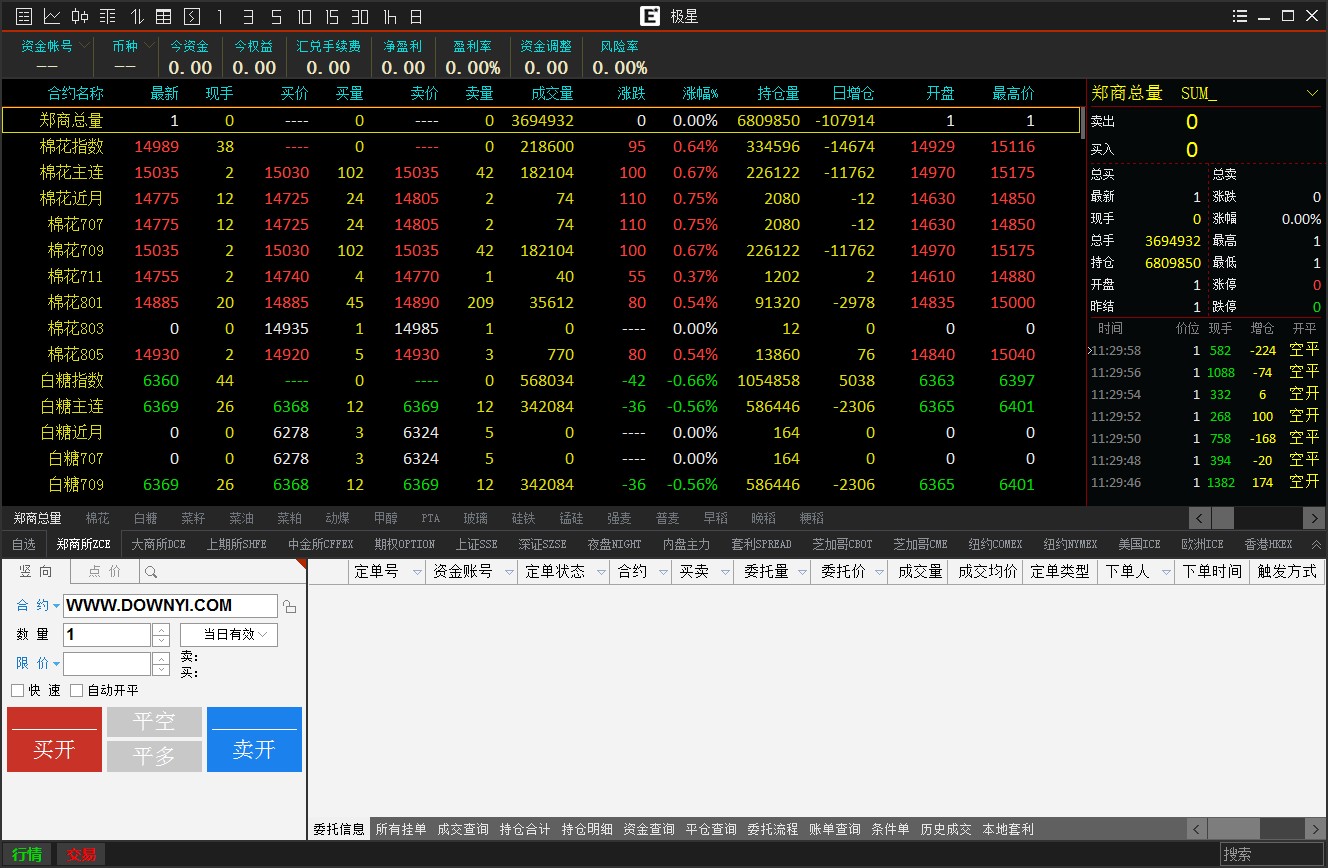Select the 白糖指数 row
The height and width of the screenshot is (868, 1328).
pos(540,380)
